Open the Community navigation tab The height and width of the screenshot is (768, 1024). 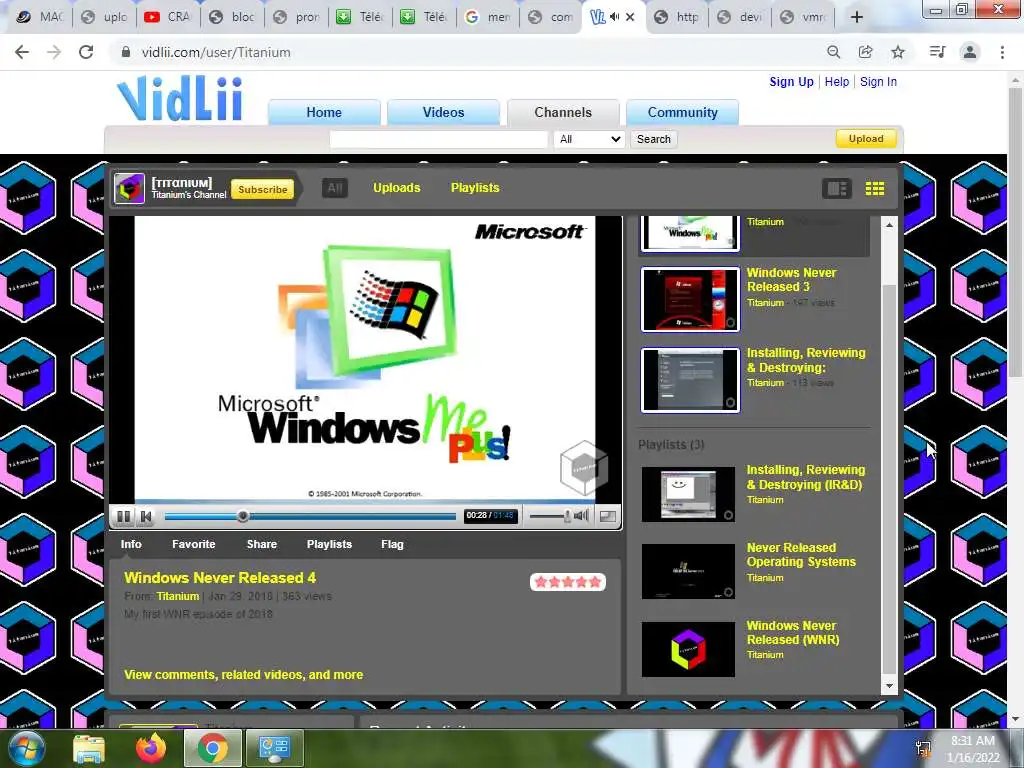point(682,112)
